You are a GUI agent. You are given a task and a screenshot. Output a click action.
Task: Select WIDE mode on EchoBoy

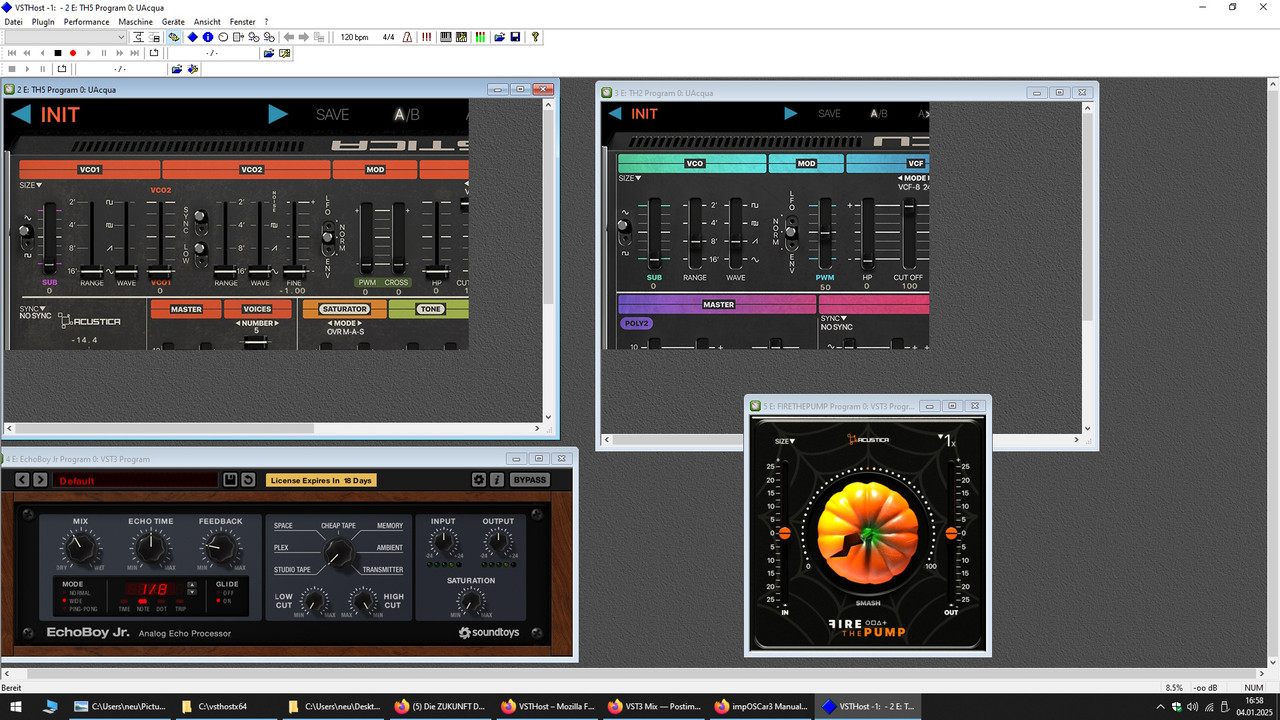[x=72, y=601]
